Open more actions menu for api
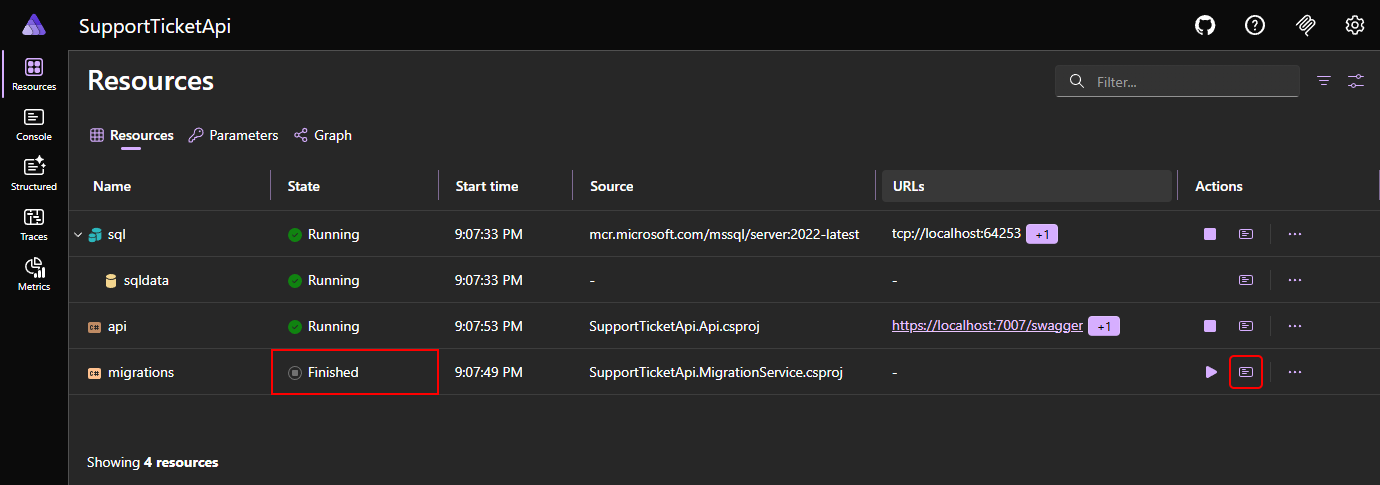Viewport: 1380px width, 485px height. (1295, 326)
